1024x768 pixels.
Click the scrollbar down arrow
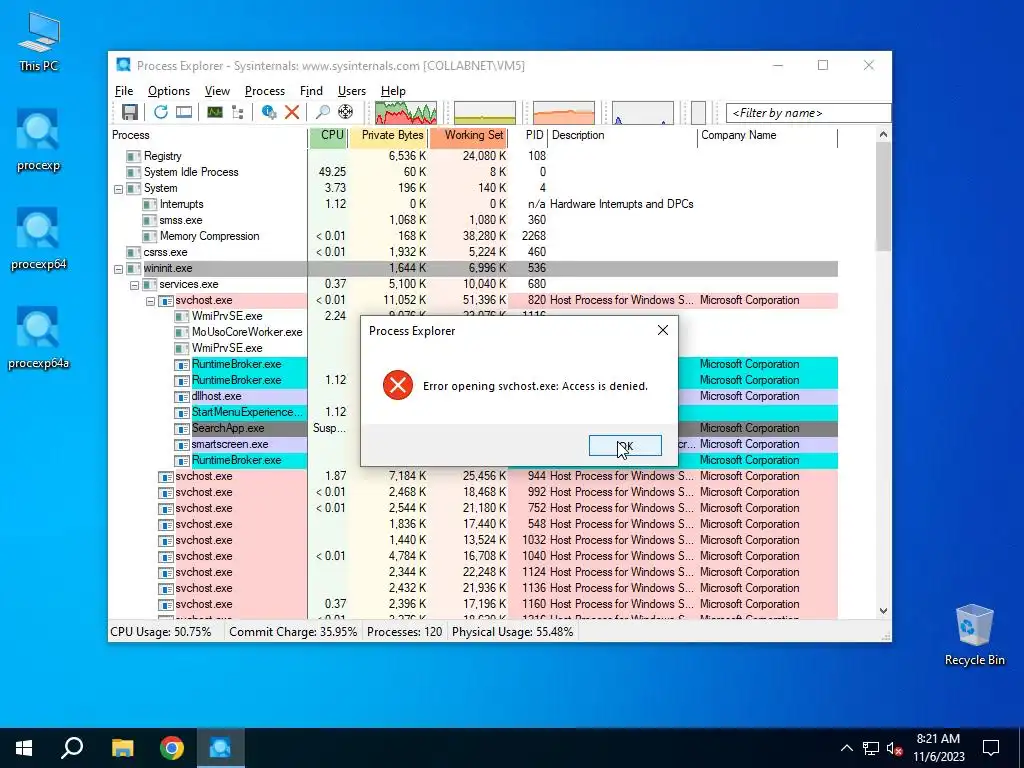click(883, 611)
